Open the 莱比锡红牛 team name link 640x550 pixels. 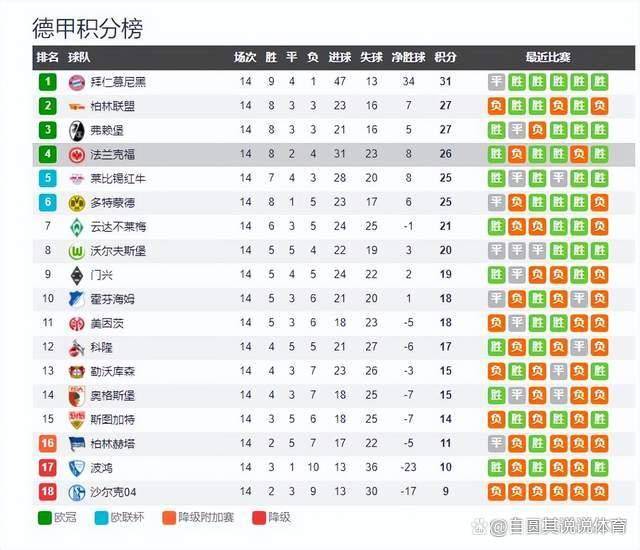[x=118, y=179]
